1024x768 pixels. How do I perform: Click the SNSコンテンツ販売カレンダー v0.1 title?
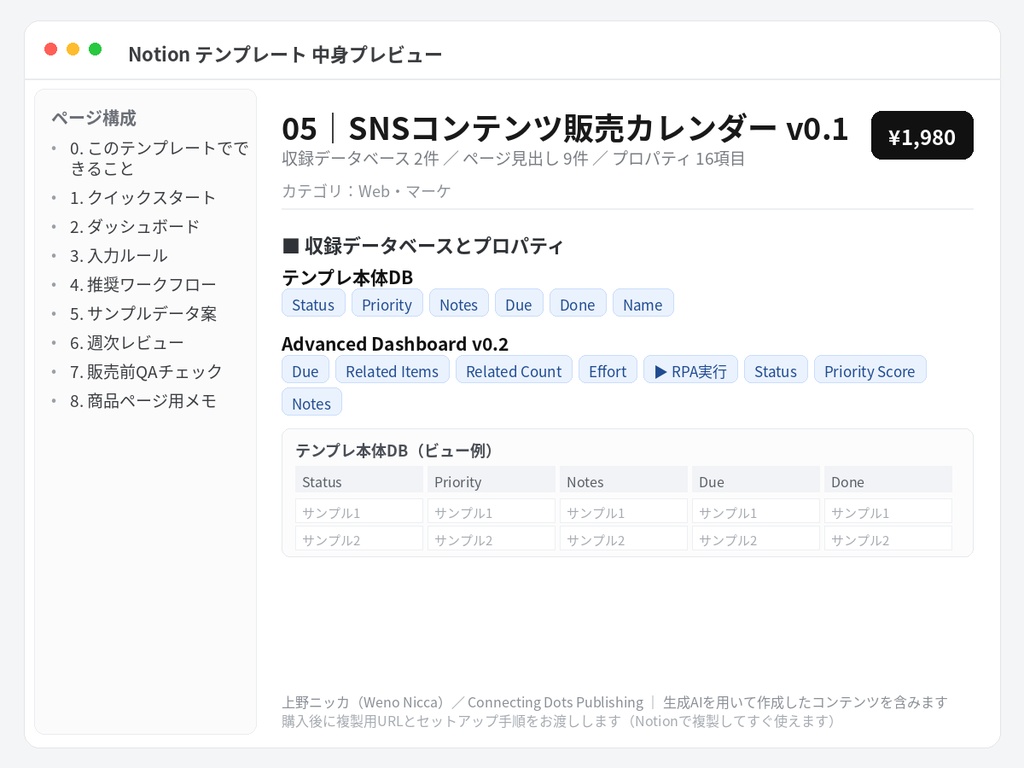(565, 128)
